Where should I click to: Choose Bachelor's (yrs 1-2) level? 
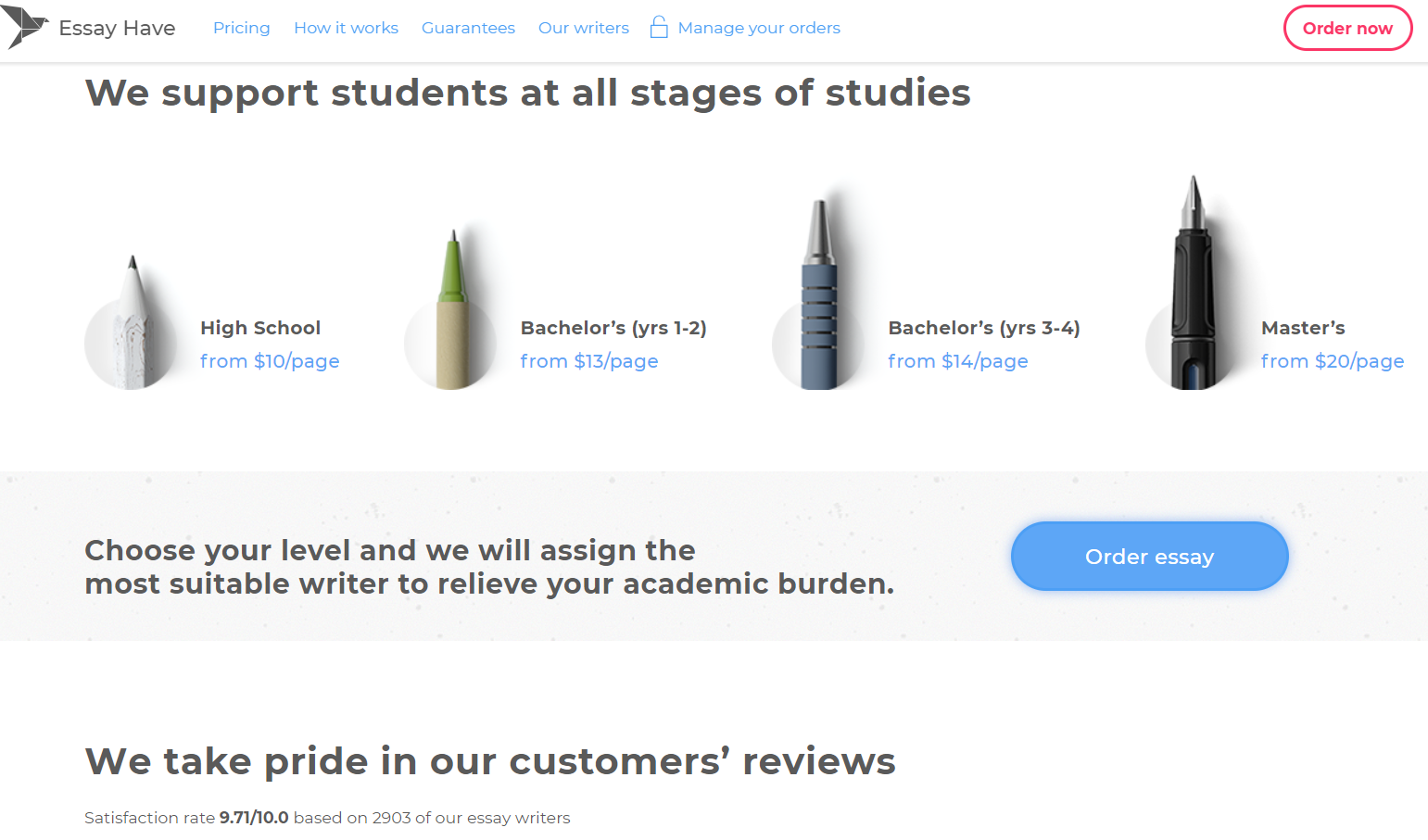tap(613, 328)
